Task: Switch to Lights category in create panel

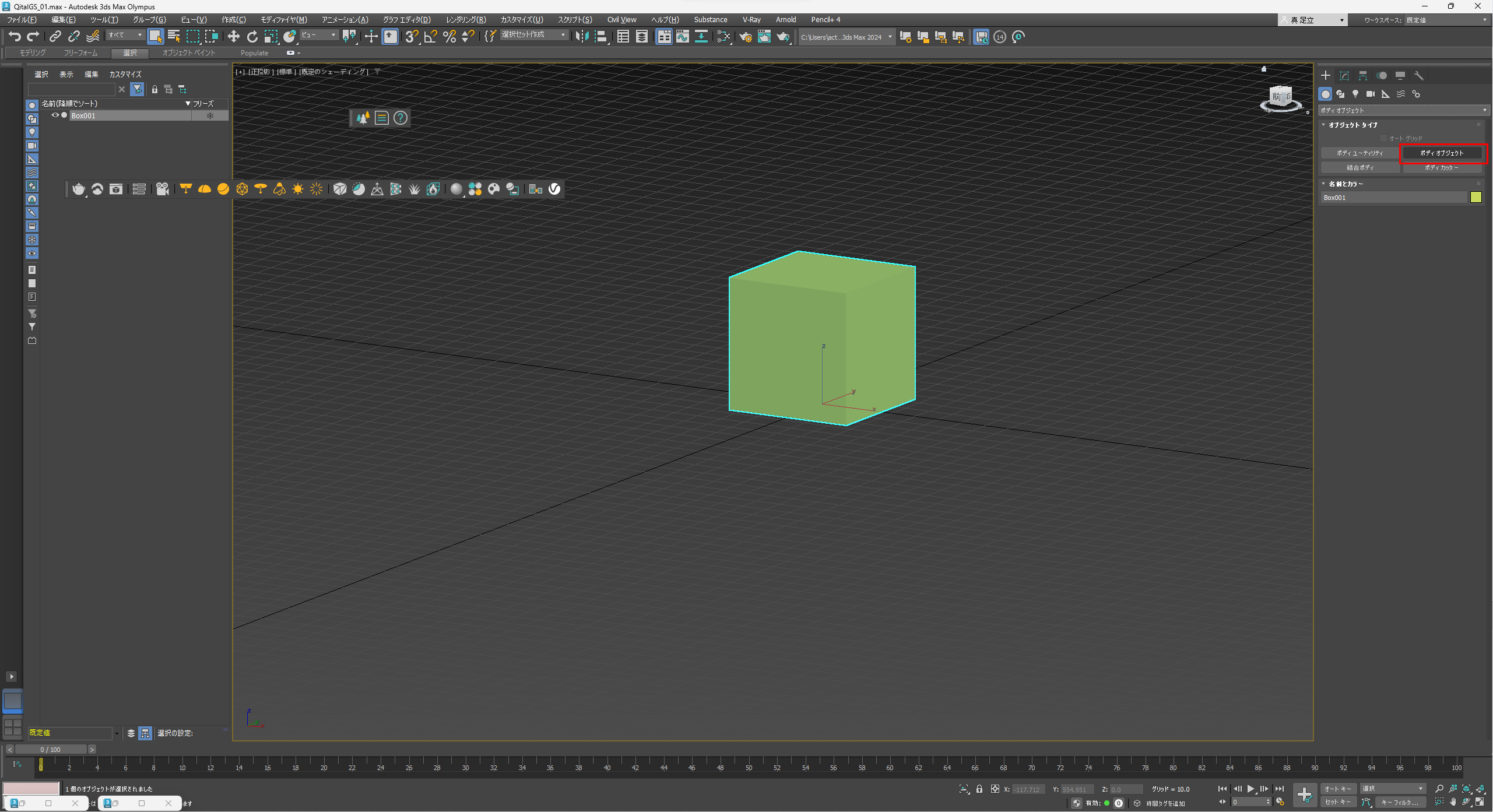Action: (x=1355, y=94)
